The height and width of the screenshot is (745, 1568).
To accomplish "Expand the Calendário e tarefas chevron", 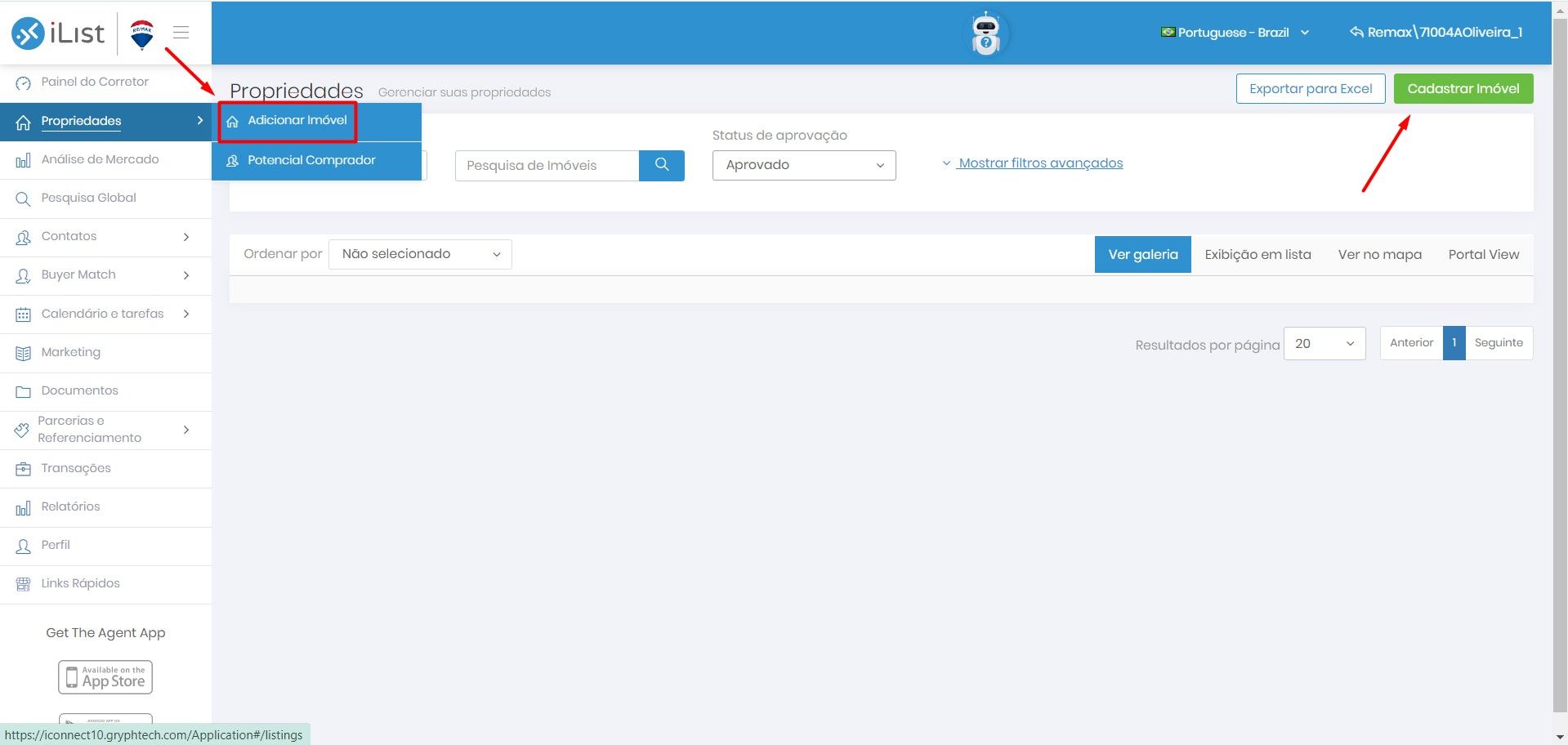I will [x=186, y=314].
